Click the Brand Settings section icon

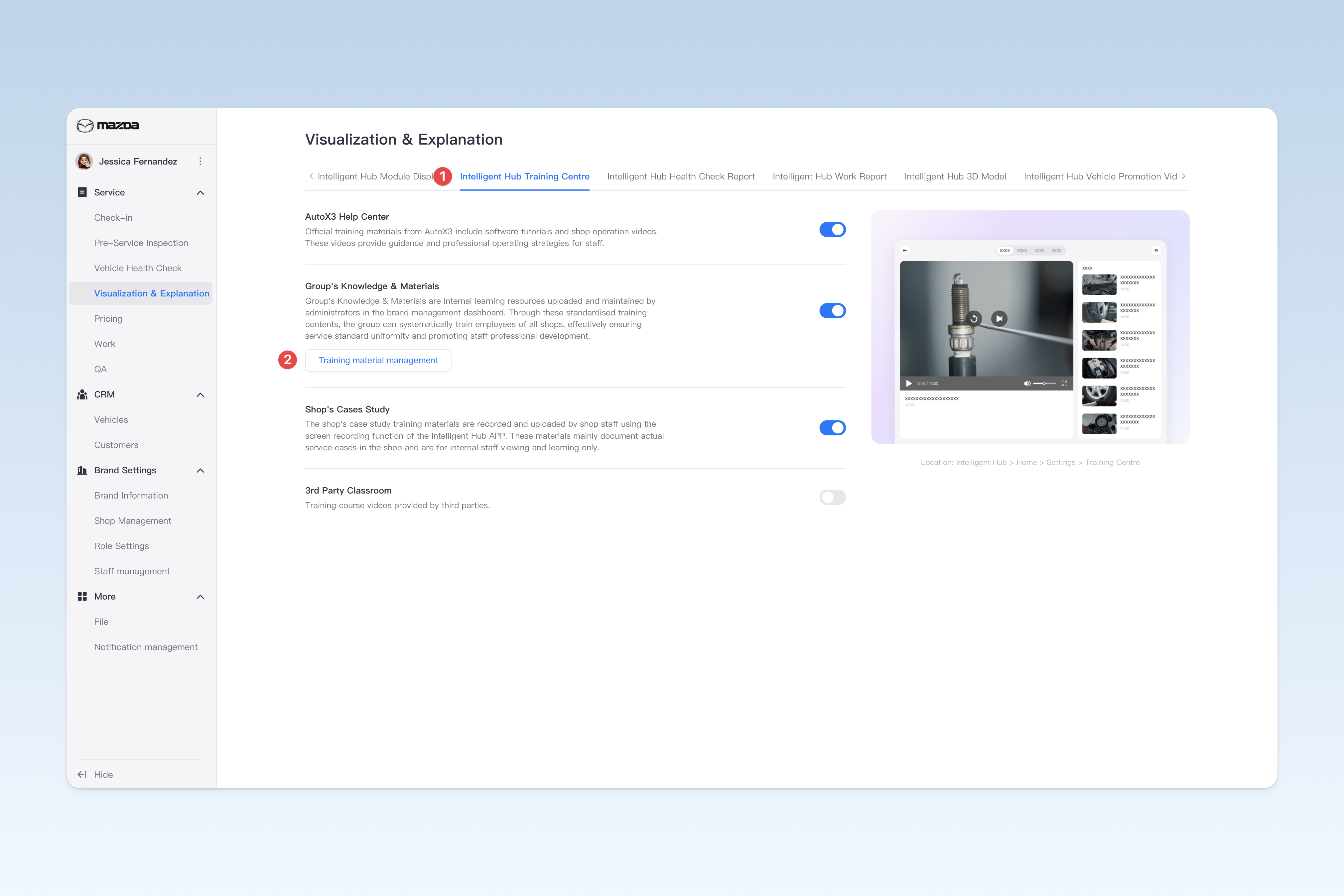pos(82,470)
